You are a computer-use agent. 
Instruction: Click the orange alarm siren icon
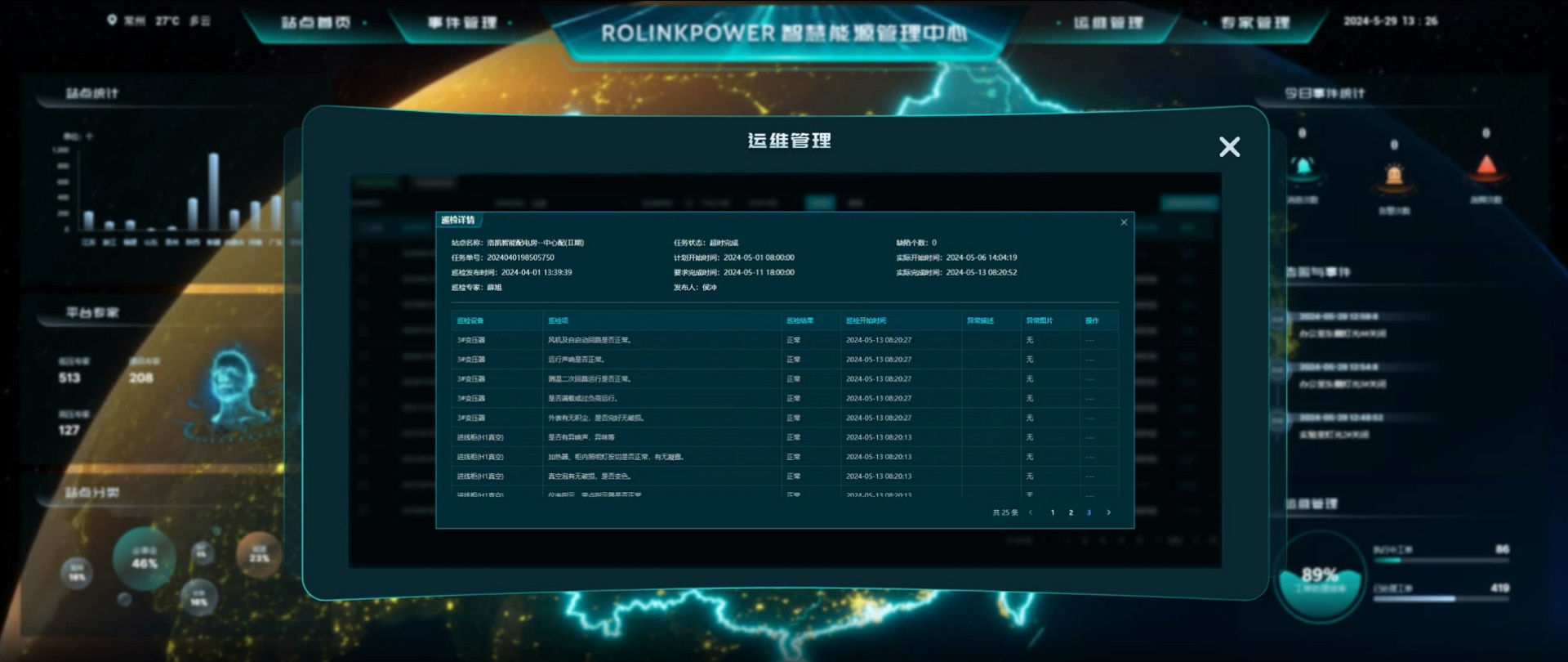tap(1394, 175)
